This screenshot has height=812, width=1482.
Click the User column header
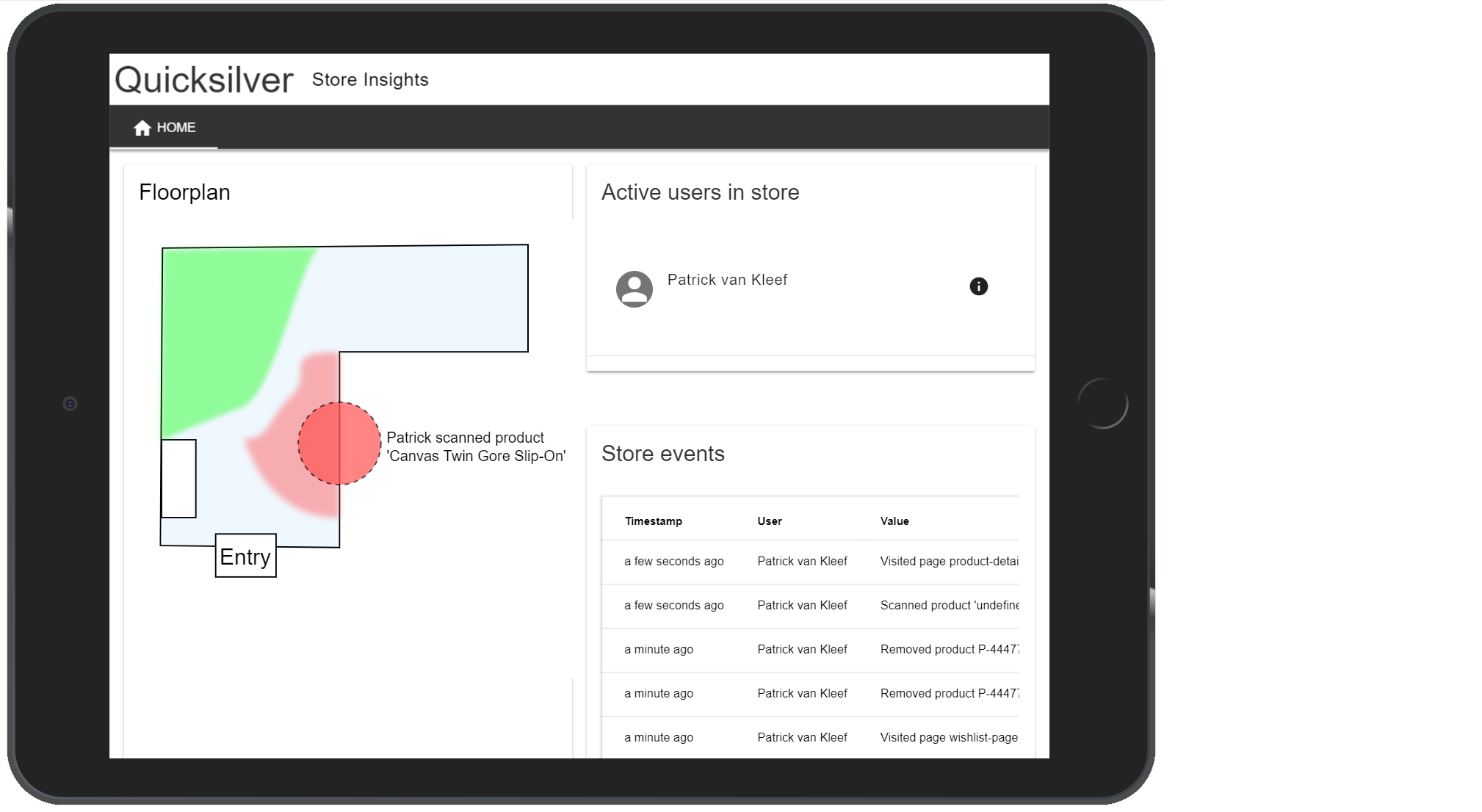[x=770, y=521]
